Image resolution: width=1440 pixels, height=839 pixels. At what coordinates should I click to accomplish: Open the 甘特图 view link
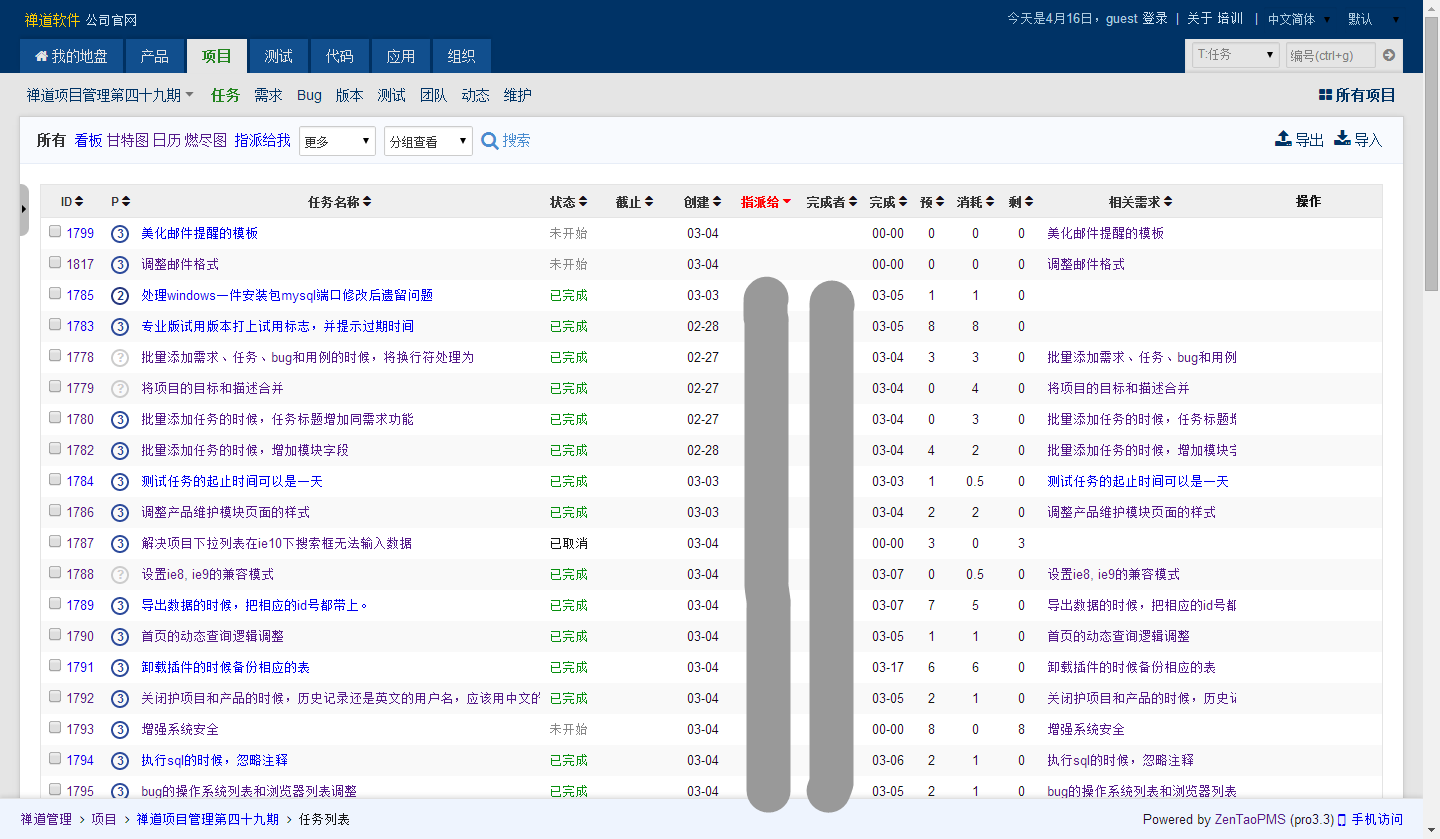127,141
